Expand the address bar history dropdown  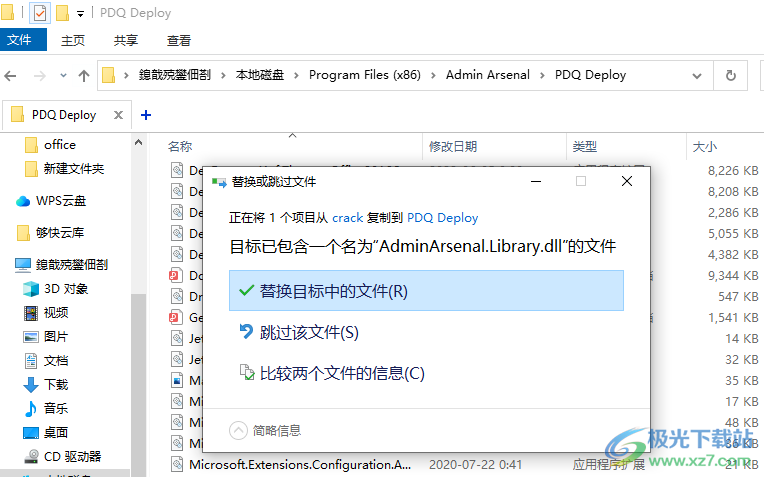[x=697, y=76]
